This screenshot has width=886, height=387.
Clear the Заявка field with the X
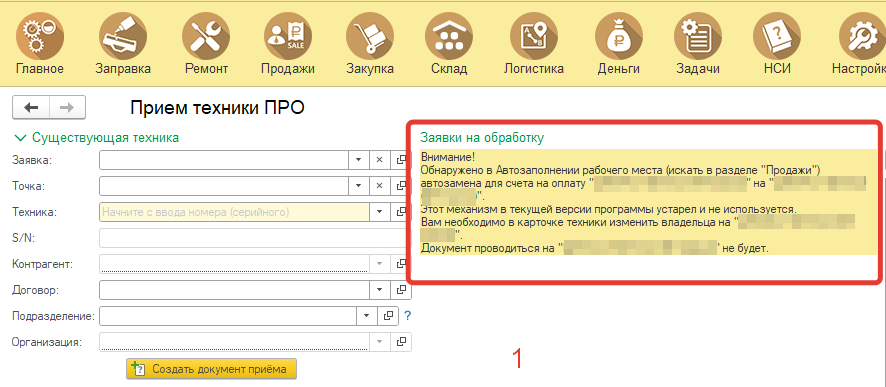[380, 160]
